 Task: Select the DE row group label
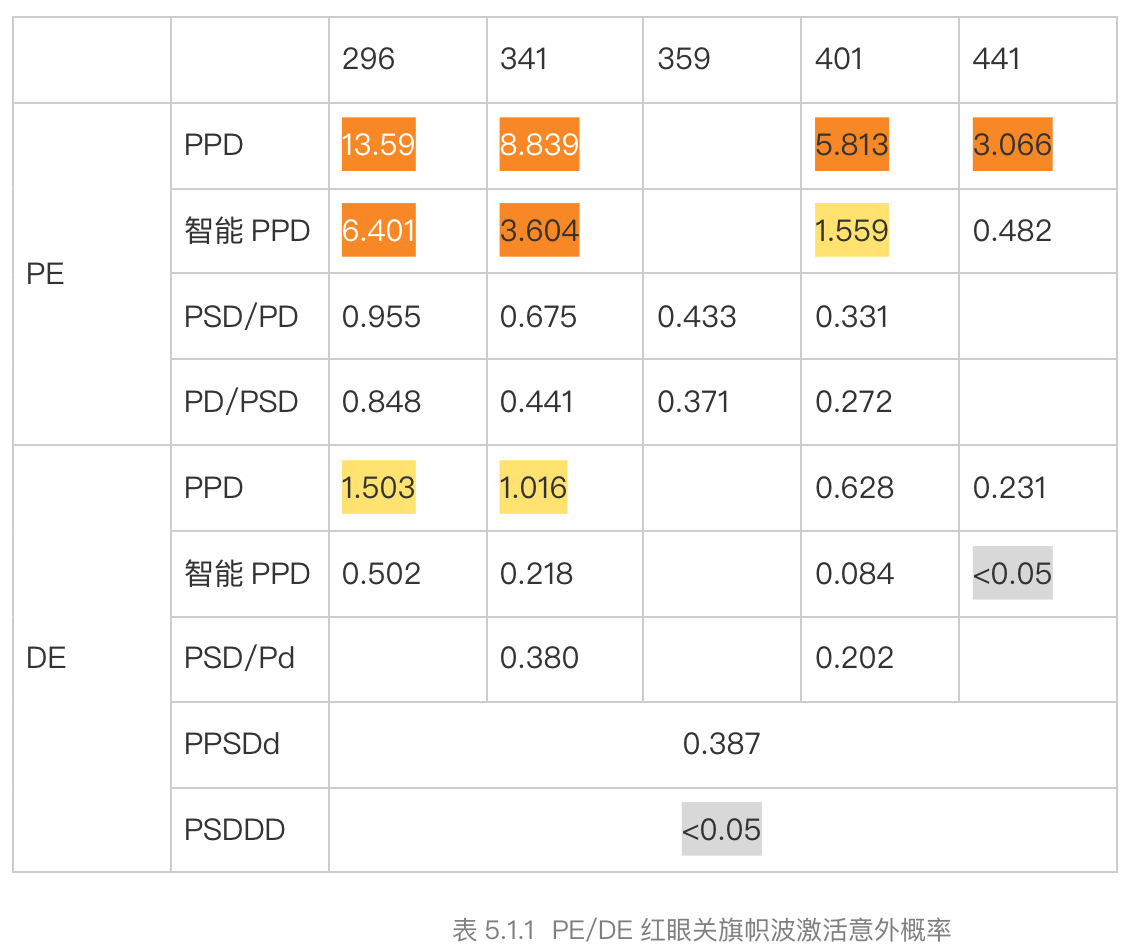tap(46, 659)
